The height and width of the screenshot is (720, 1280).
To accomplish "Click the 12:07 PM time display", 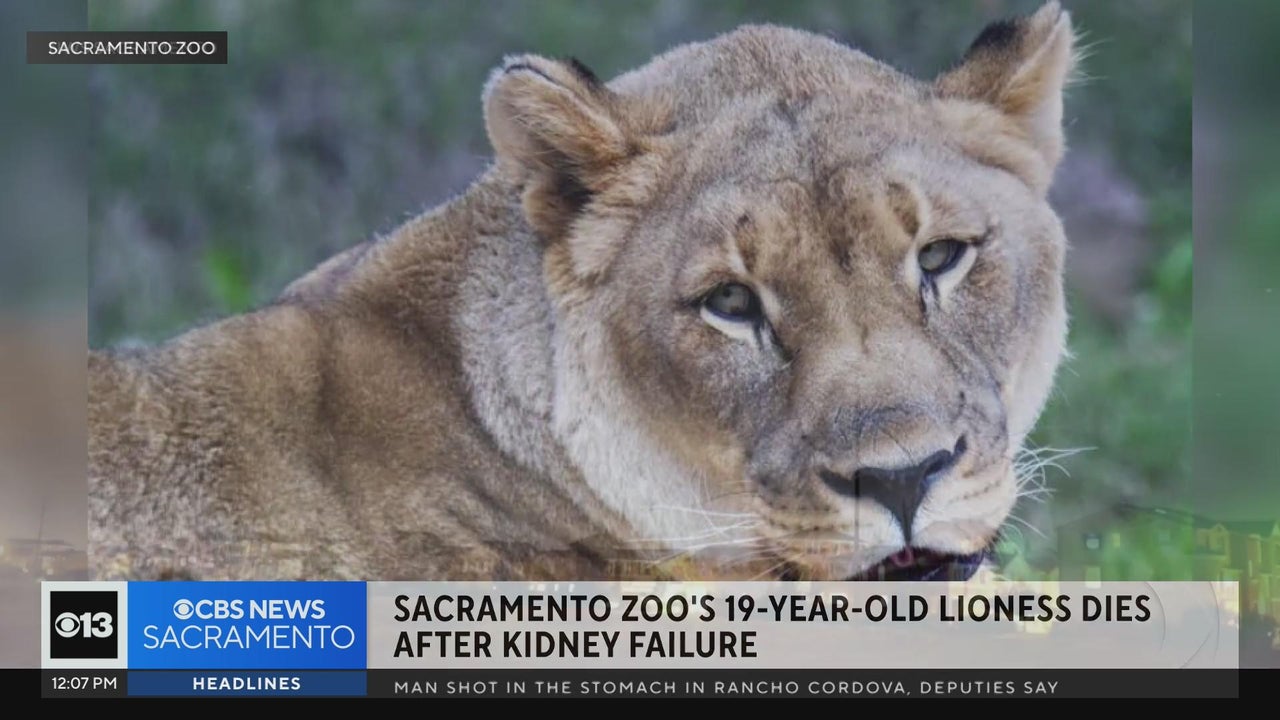I will (84, 684).
